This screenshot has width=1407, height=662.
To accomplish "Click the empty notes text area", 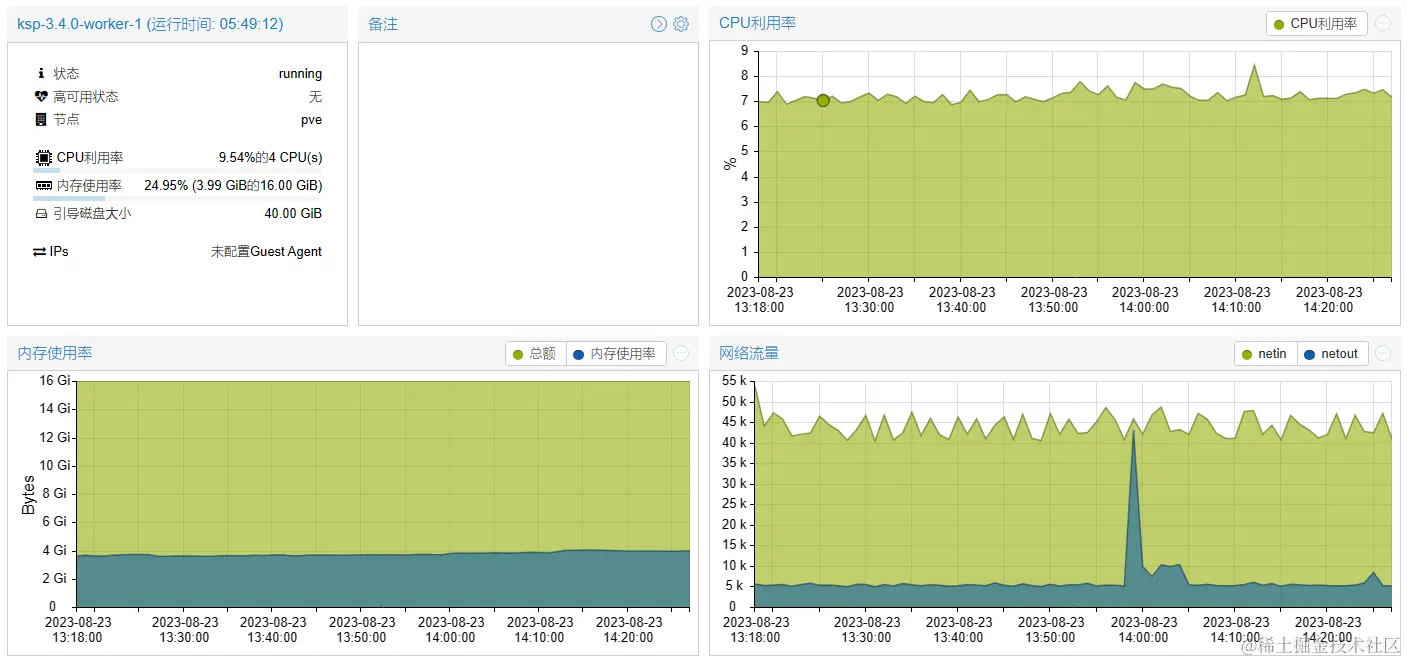I will (528, 183).
